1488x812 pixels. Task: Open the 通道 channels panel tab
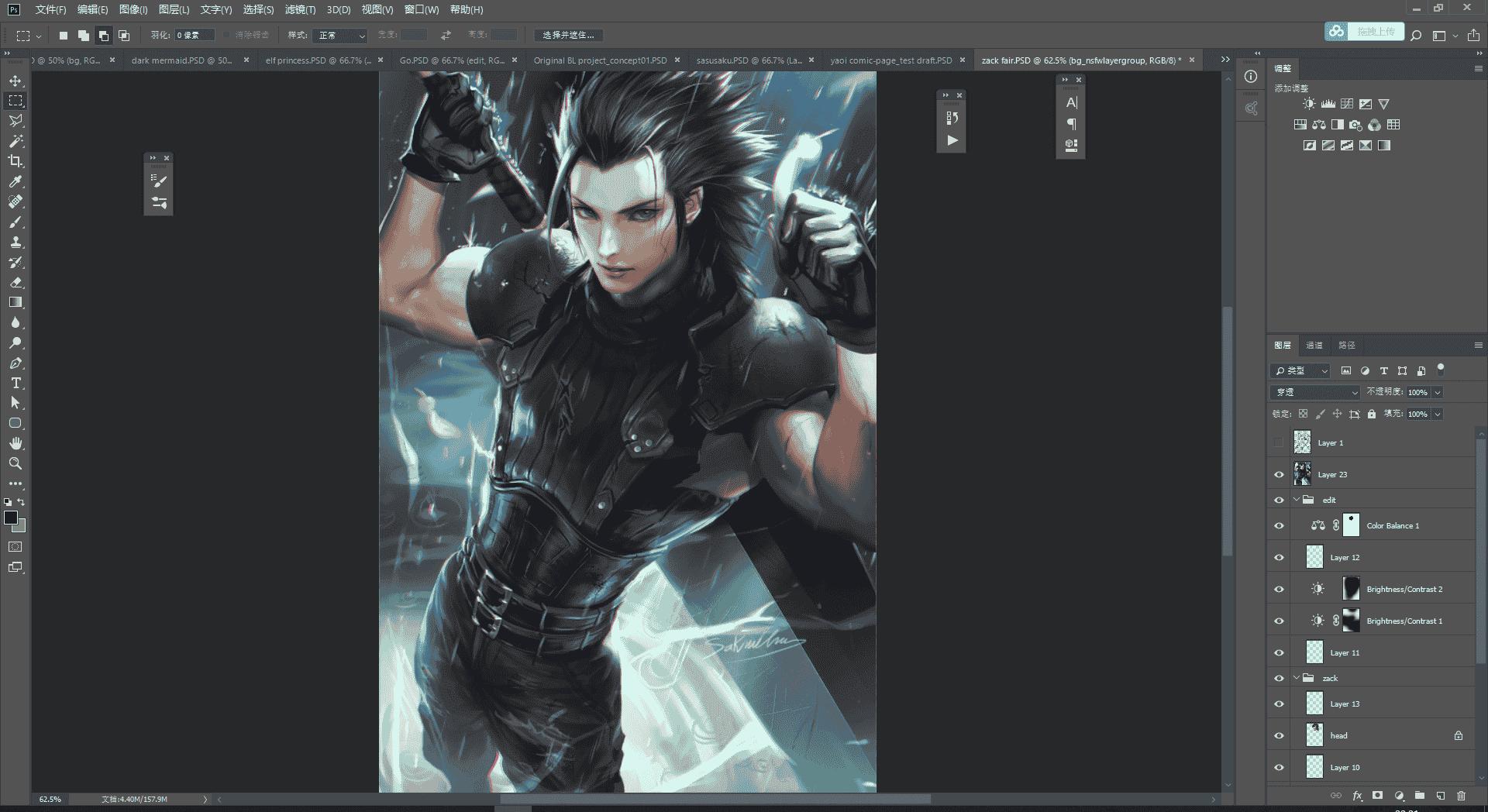click(x=1314, y=345)
